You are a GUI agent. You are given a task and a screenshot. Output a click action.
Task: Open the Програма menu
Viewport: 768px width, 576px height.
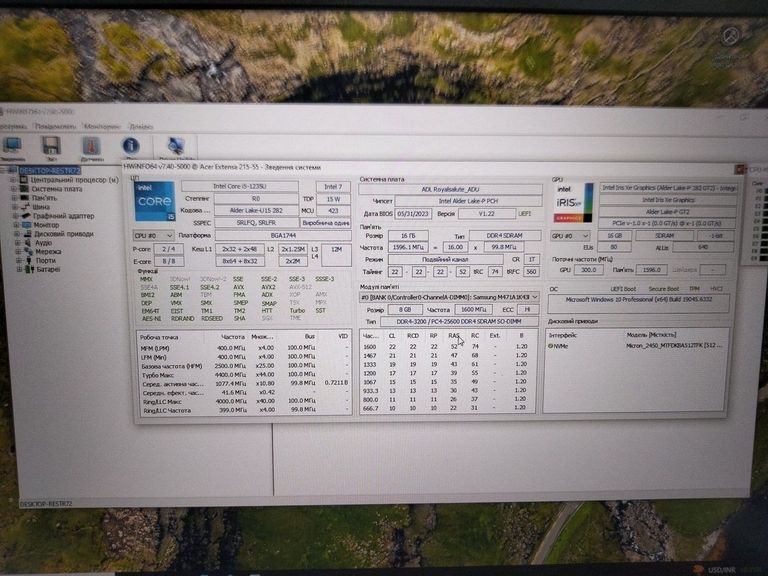[x=12, y=126]
